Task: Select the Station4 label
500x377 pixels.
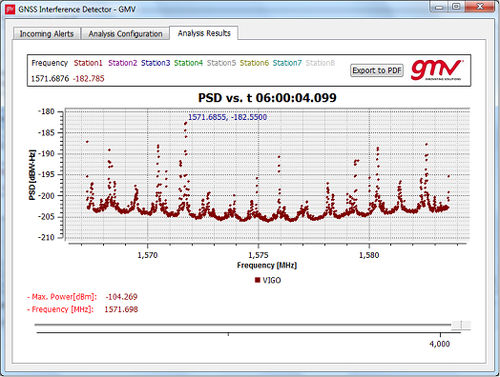Action: click(x=188, y=63)
